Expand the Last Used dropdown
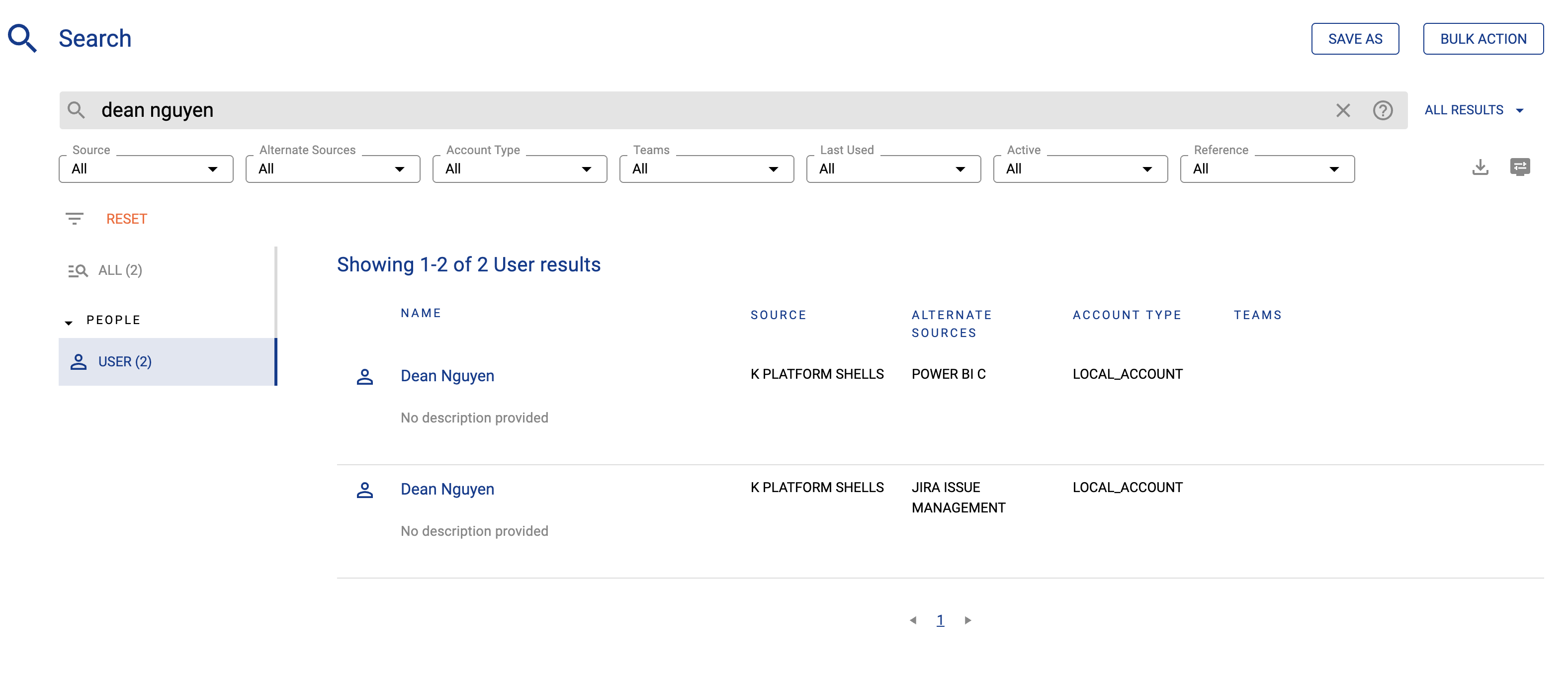The image size is (1568, 675). tap(893, 169)
